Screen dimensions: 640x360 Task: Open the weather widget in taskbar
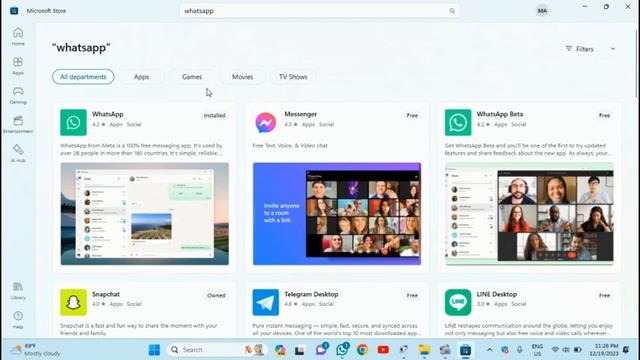pyautogui.click(x=36, y=350)
